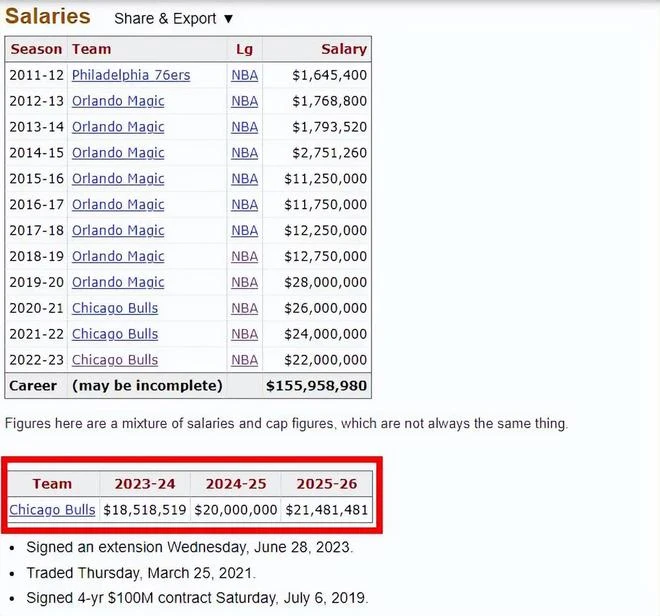Viewport: 660px width, 616px height.
Task: Sort table by Lg column header
Action: coord(244,49)
